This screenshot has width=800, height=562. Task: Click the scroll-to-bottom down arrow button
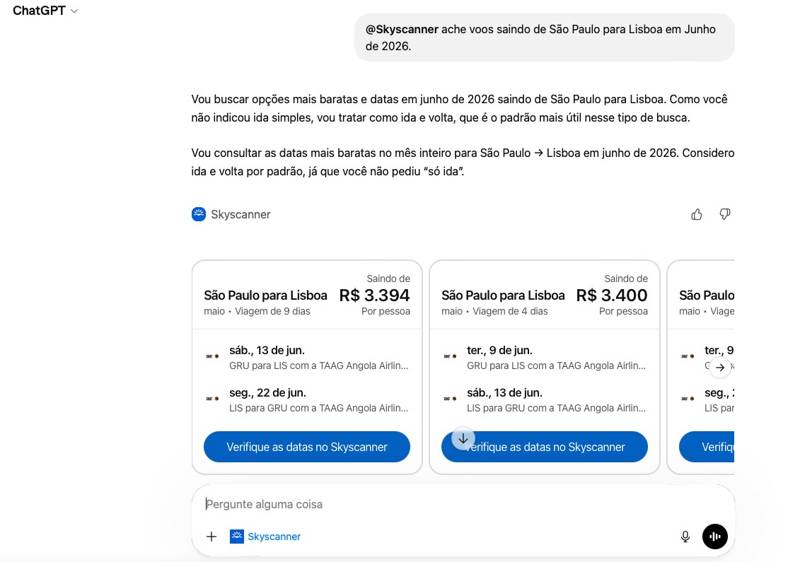coord(463,438)
